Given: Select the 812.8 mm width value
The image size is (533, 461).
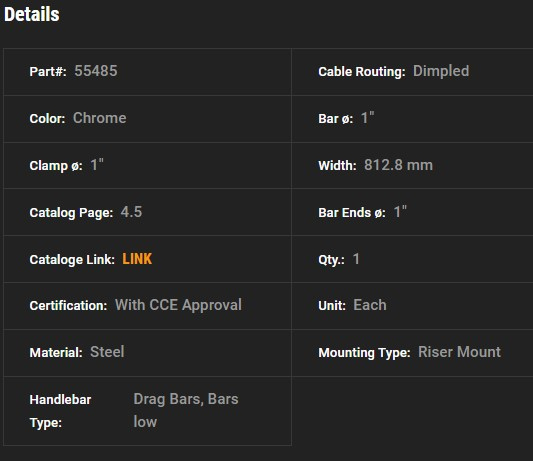Looking at the screenshot, I should [398, 165].
